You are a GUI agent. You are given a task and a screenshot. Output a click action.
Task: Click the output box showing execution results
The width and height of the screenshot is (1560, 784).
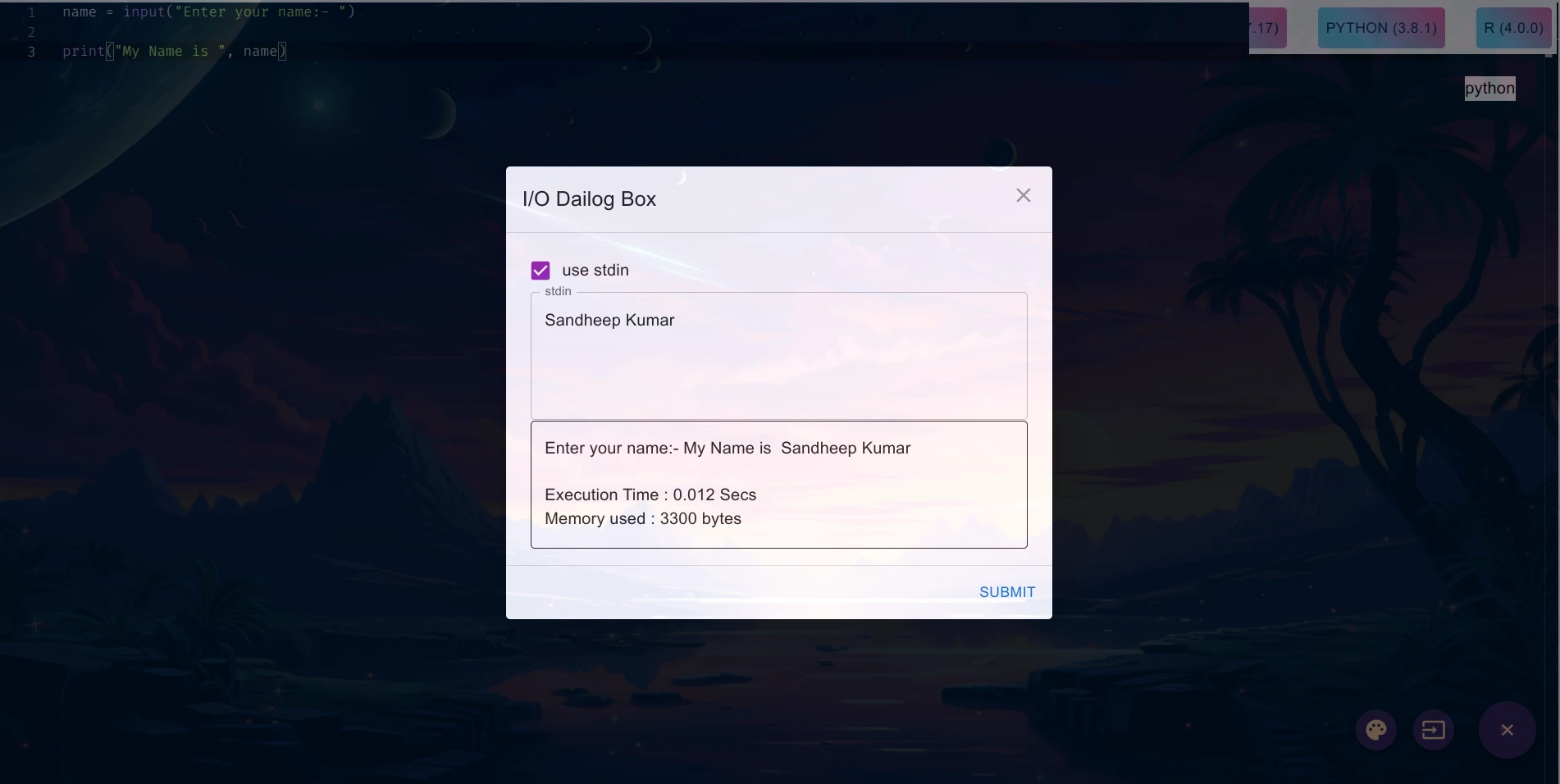[x=778, y=485]
